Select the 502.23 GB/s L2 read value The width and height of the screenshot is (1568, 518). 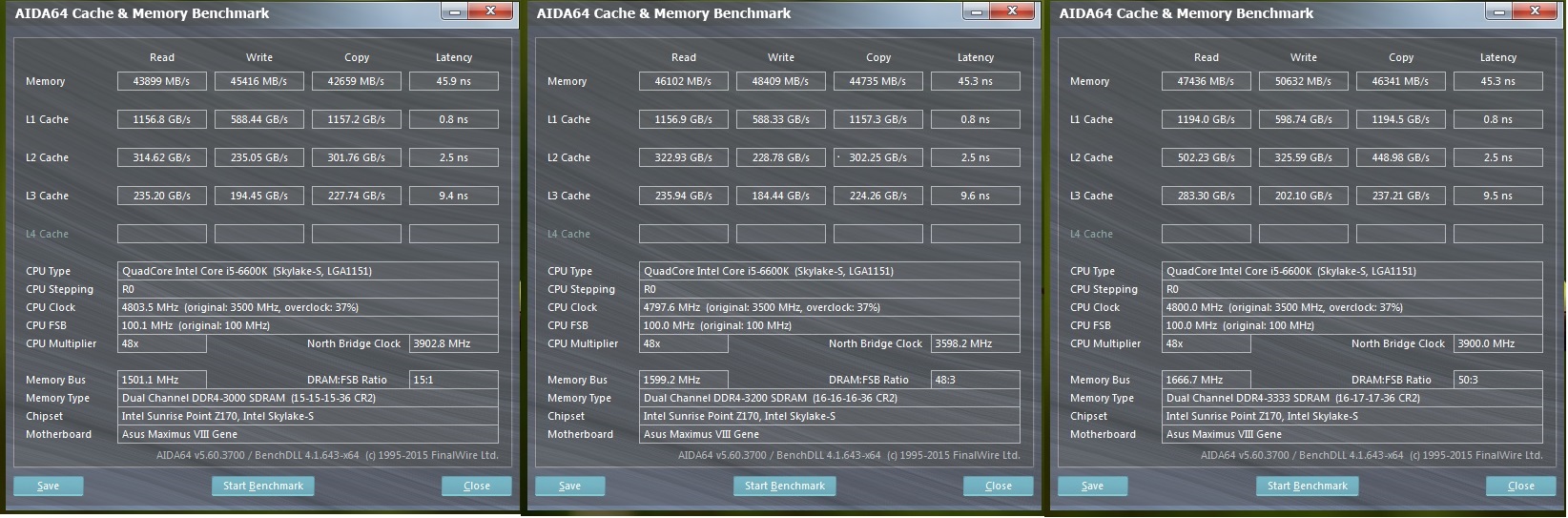click(1207, 158)
